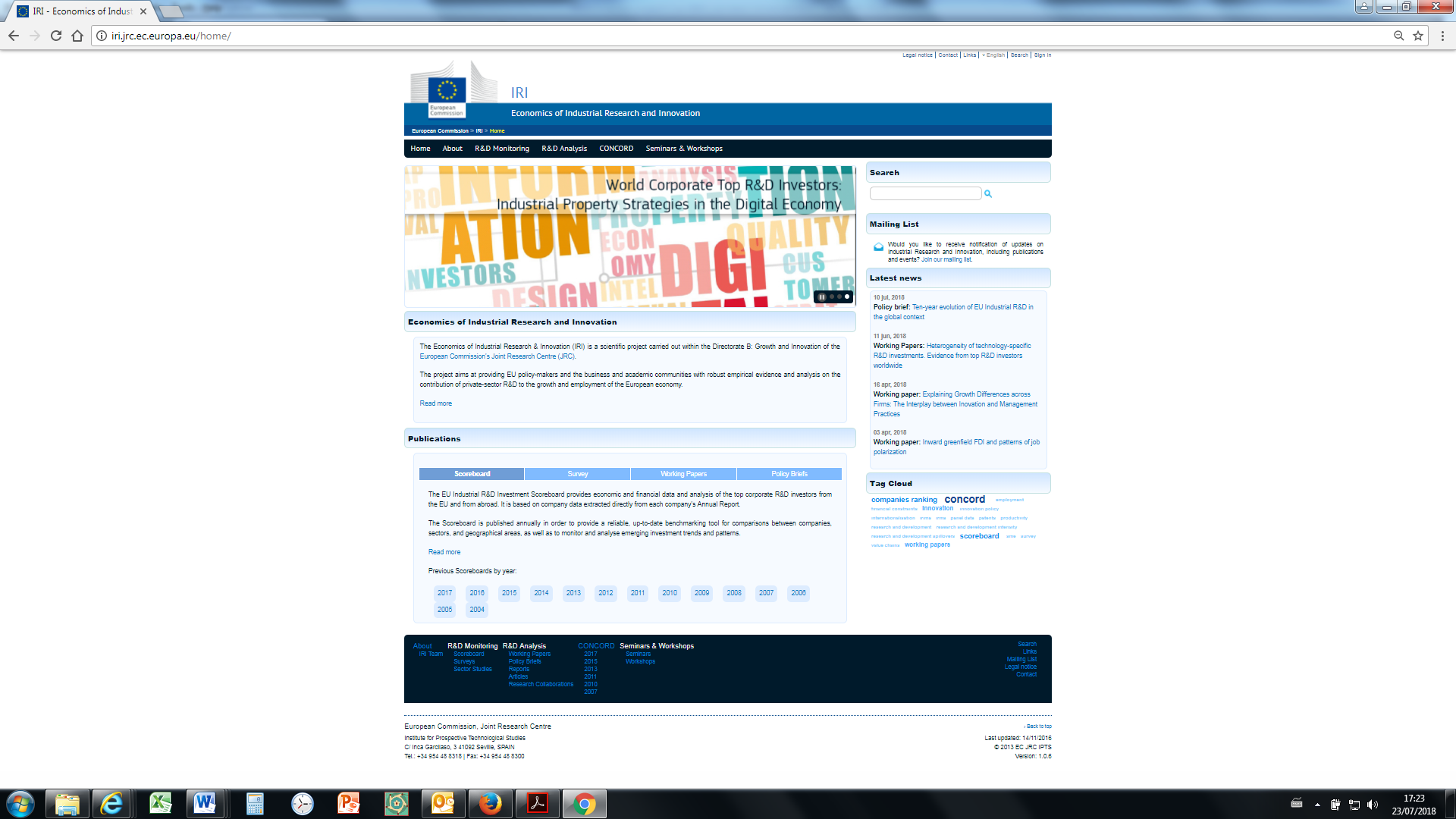Image resolution: width=1456 pixels, height=819 pixels.
Task: Show hidden system tray icons arrow
Action: coord(1317,805)
